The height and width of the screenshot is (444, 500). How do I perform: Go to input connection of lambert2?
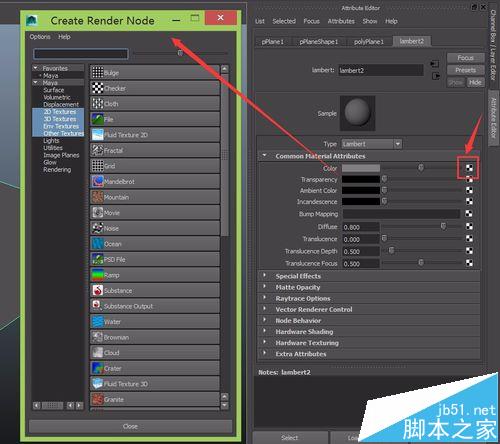[x=435, y=64]
